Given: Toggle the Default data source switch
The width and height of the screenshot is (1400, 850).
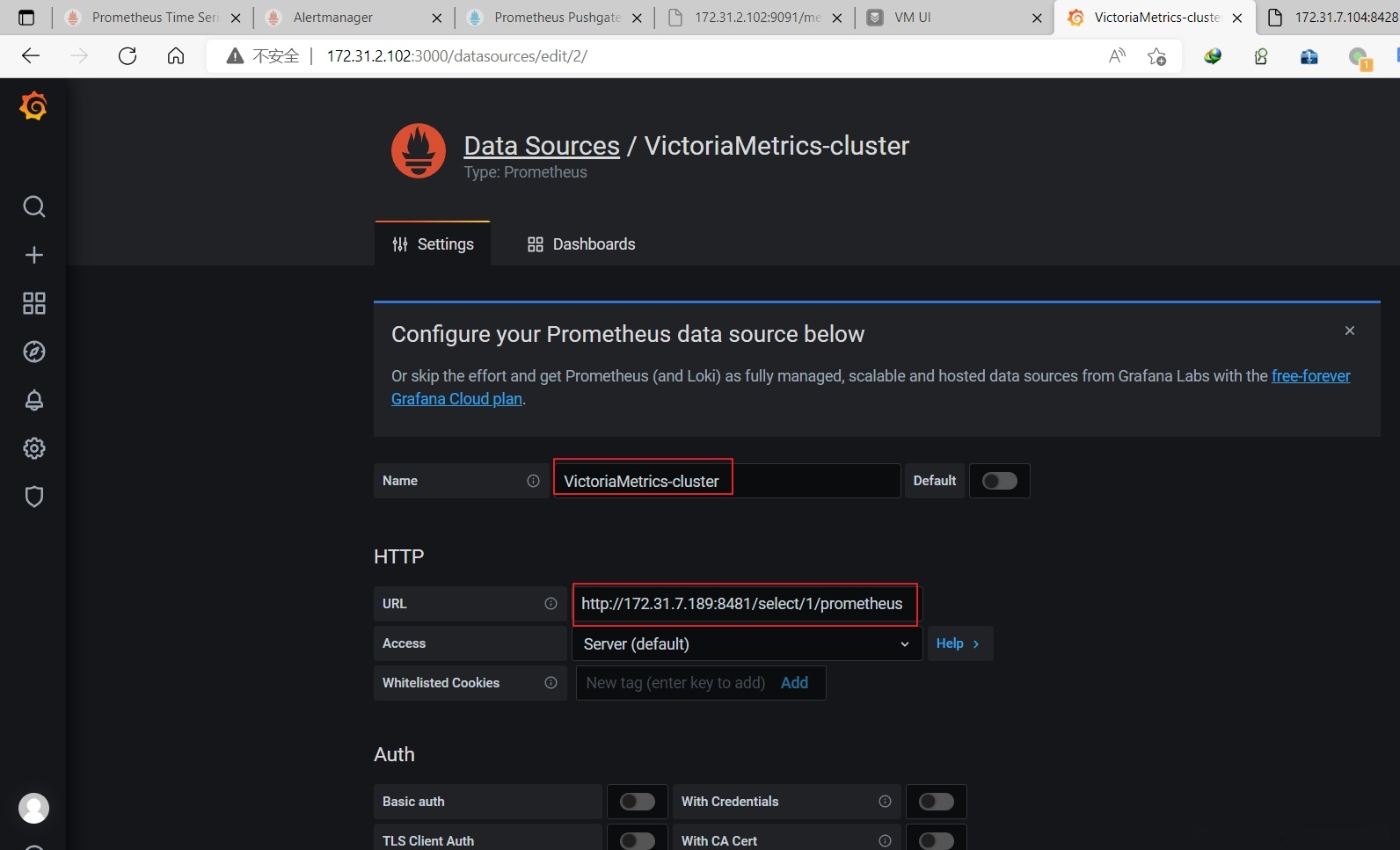Looking at the screenshot, I should (x=1000, y=481).
